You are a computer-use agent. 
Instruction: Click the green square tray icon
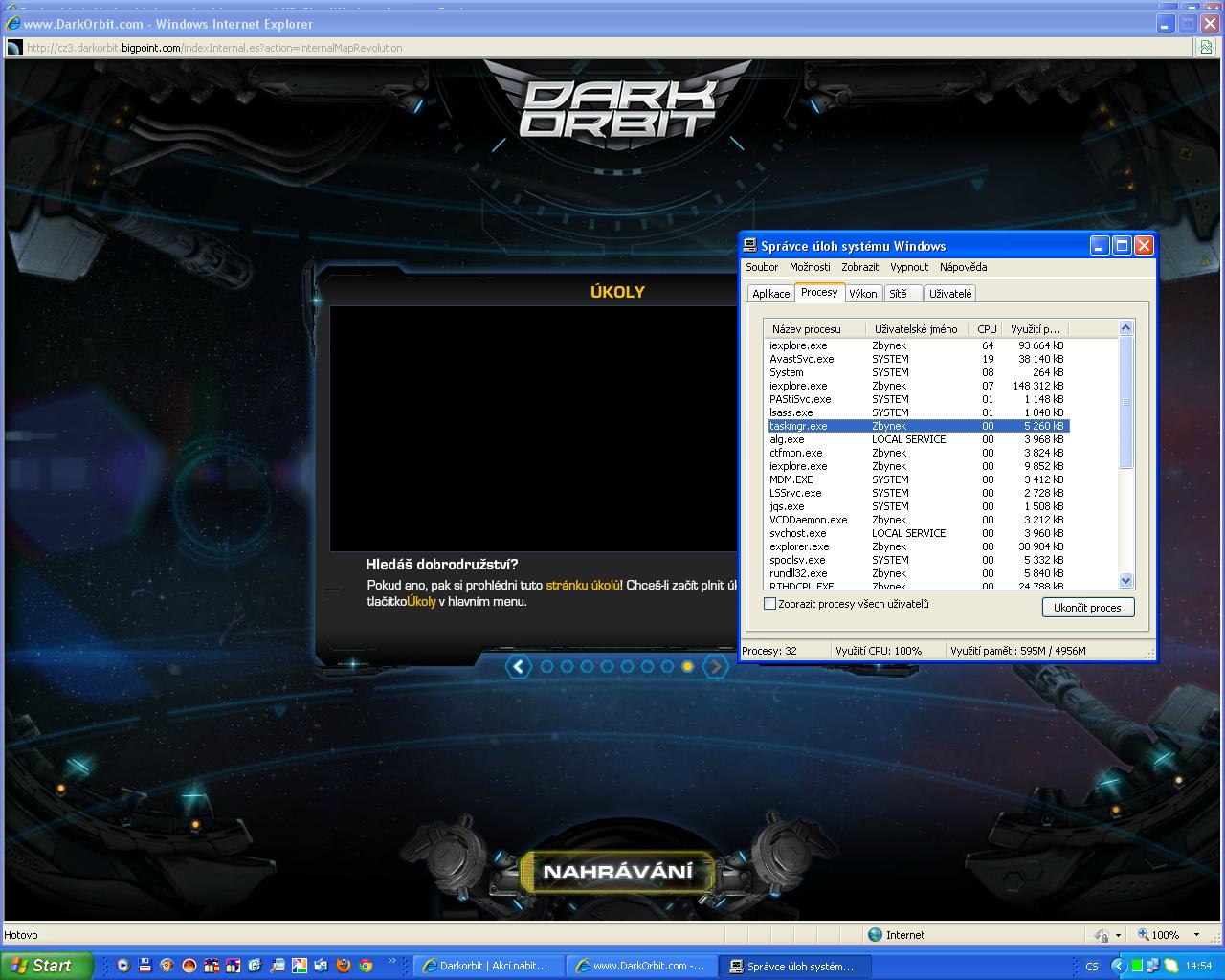(x=1137, y=966)
